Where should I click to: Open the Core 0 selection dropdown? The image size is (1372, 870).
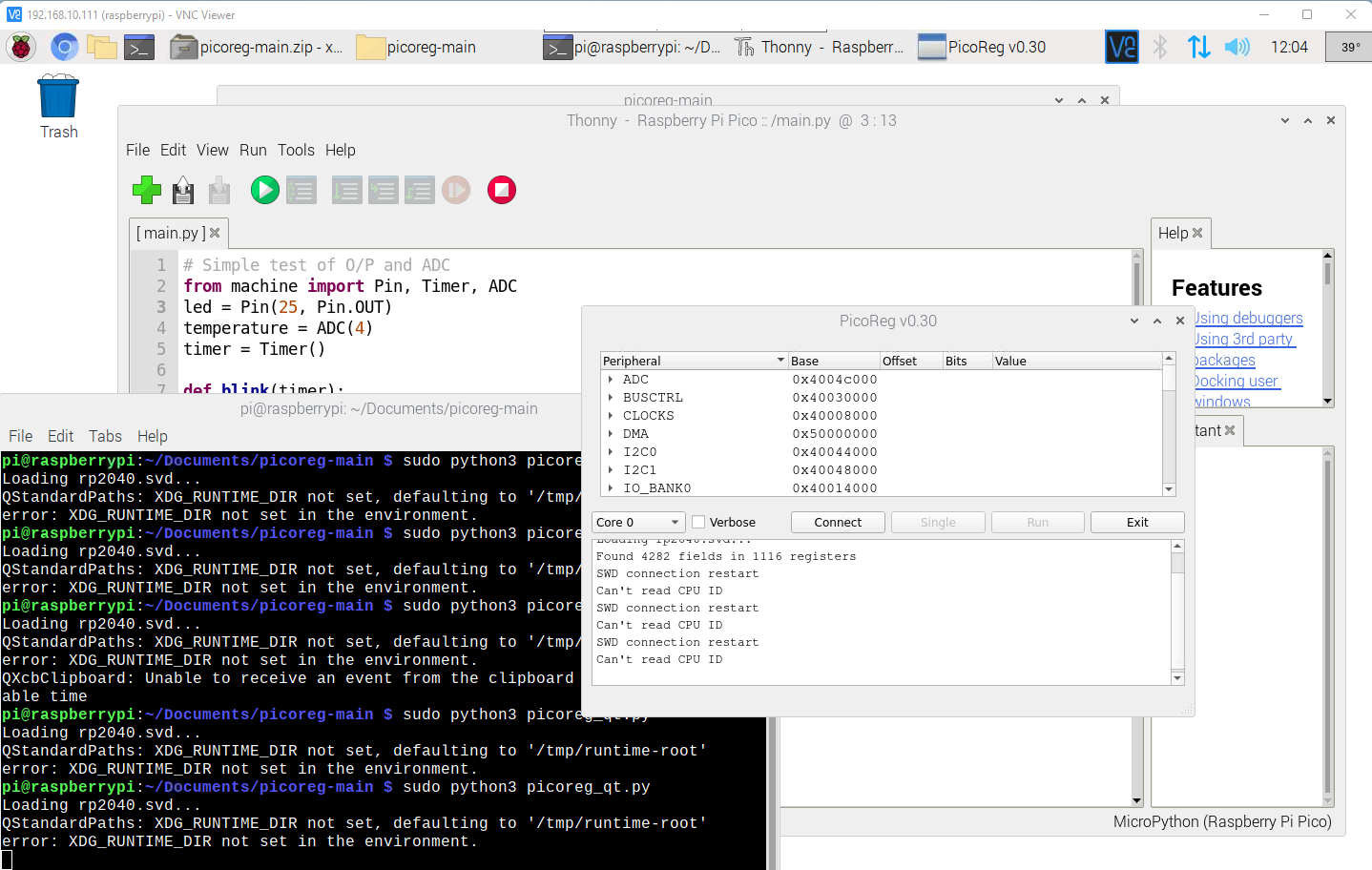coord(637,522)
